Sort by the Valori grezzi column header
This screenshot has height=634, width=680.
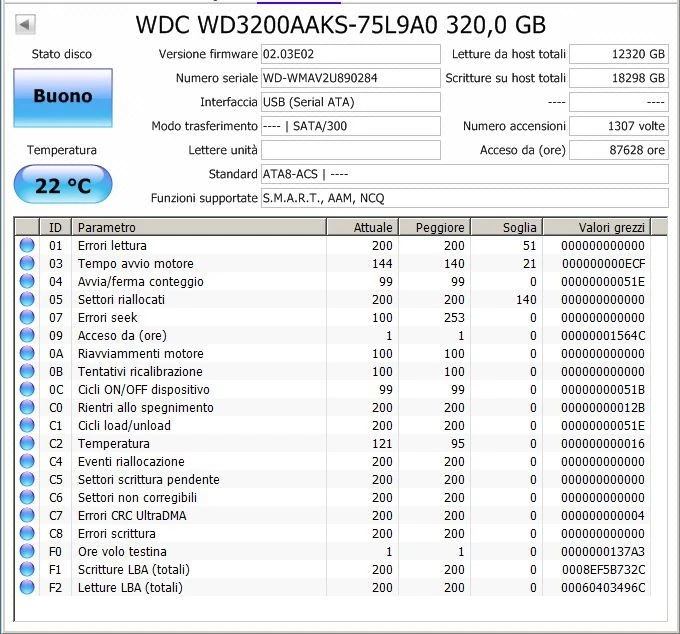pos(597,227)
